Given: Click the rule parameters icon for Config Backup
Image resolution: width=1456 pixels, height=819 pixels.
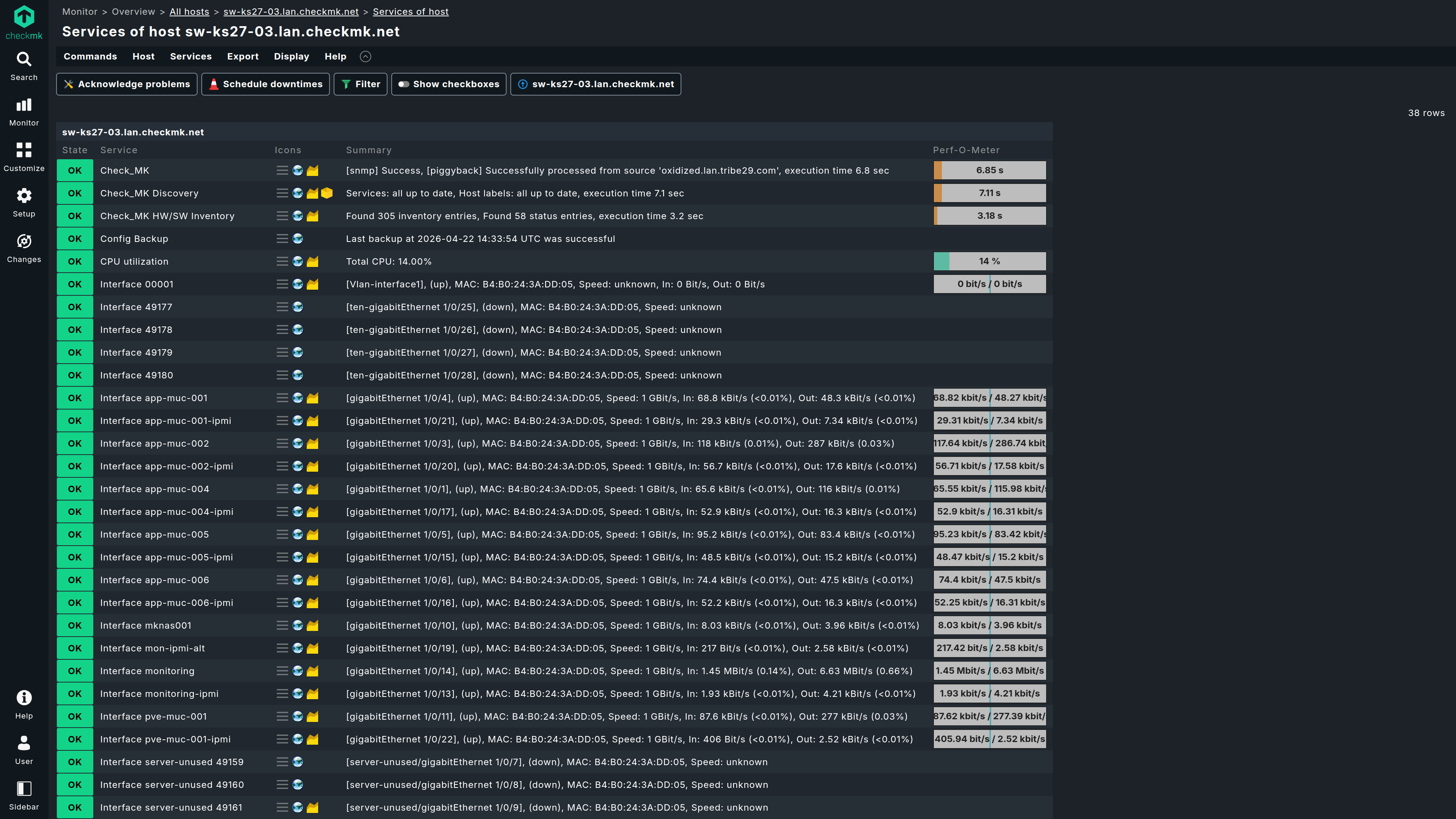Looking at the screenshot, I should tap(298, 239).
